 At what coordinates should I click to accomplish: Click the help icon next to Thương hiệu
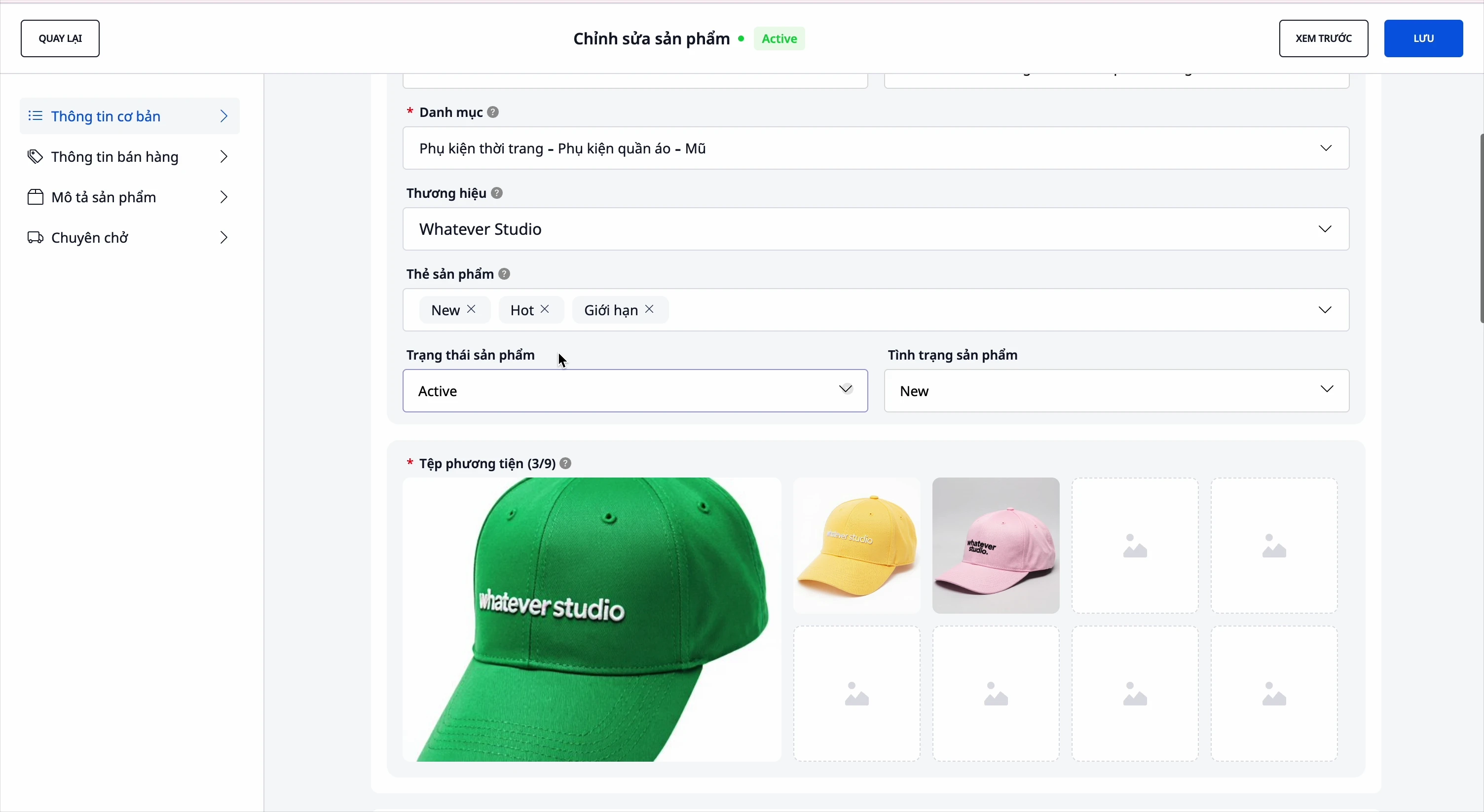click(497, 193)
